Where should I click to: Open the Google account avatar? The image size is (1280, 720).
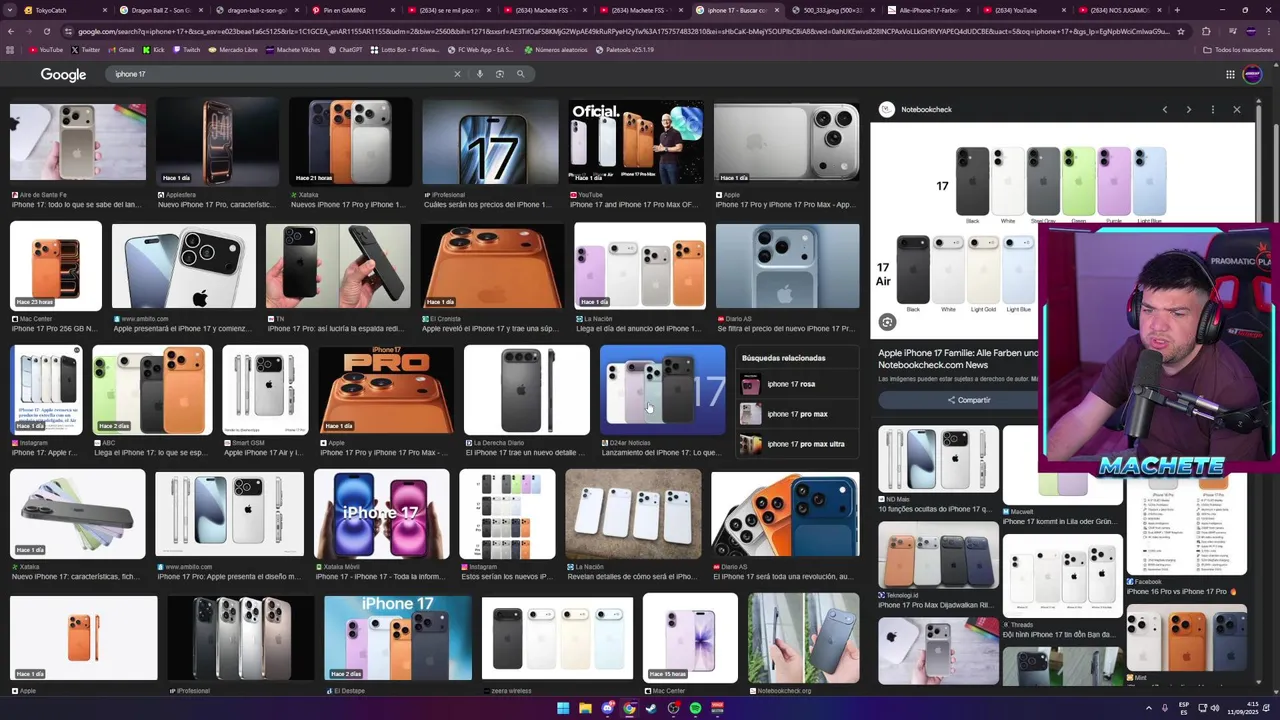click(x=1252, y=74)
